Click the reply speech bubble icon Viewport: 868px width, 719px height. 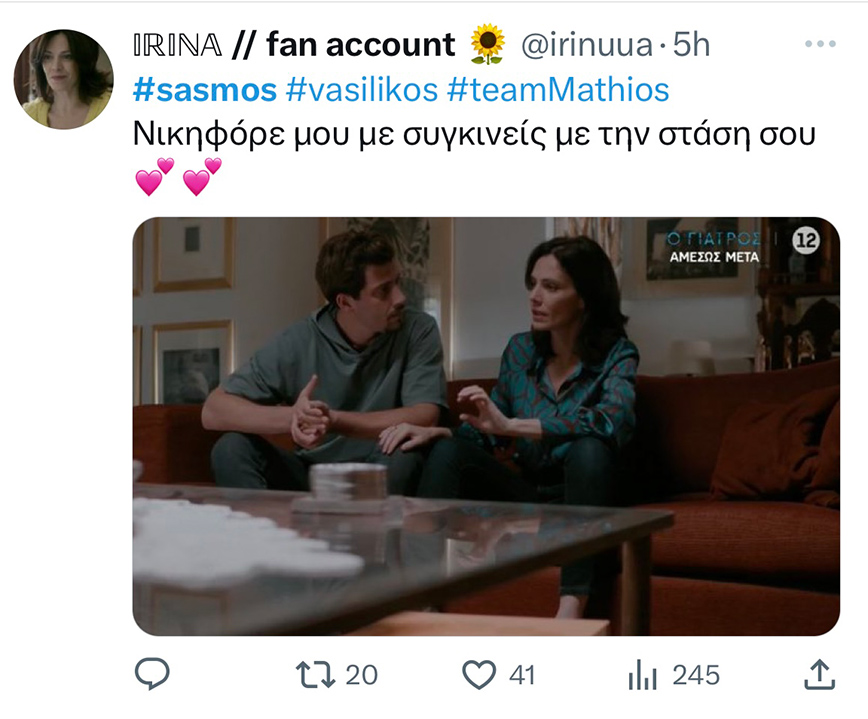(x=152, y=674)
